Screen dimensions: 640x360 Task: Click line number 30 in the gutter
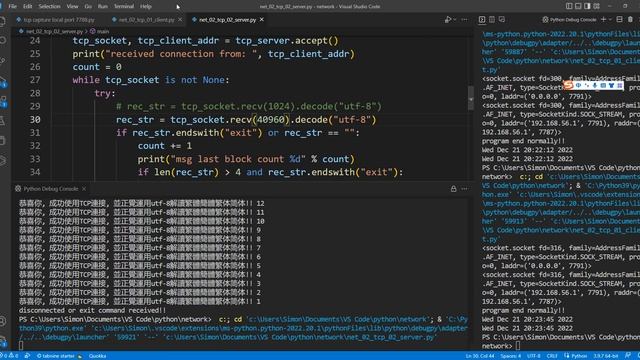pos(35,120)
